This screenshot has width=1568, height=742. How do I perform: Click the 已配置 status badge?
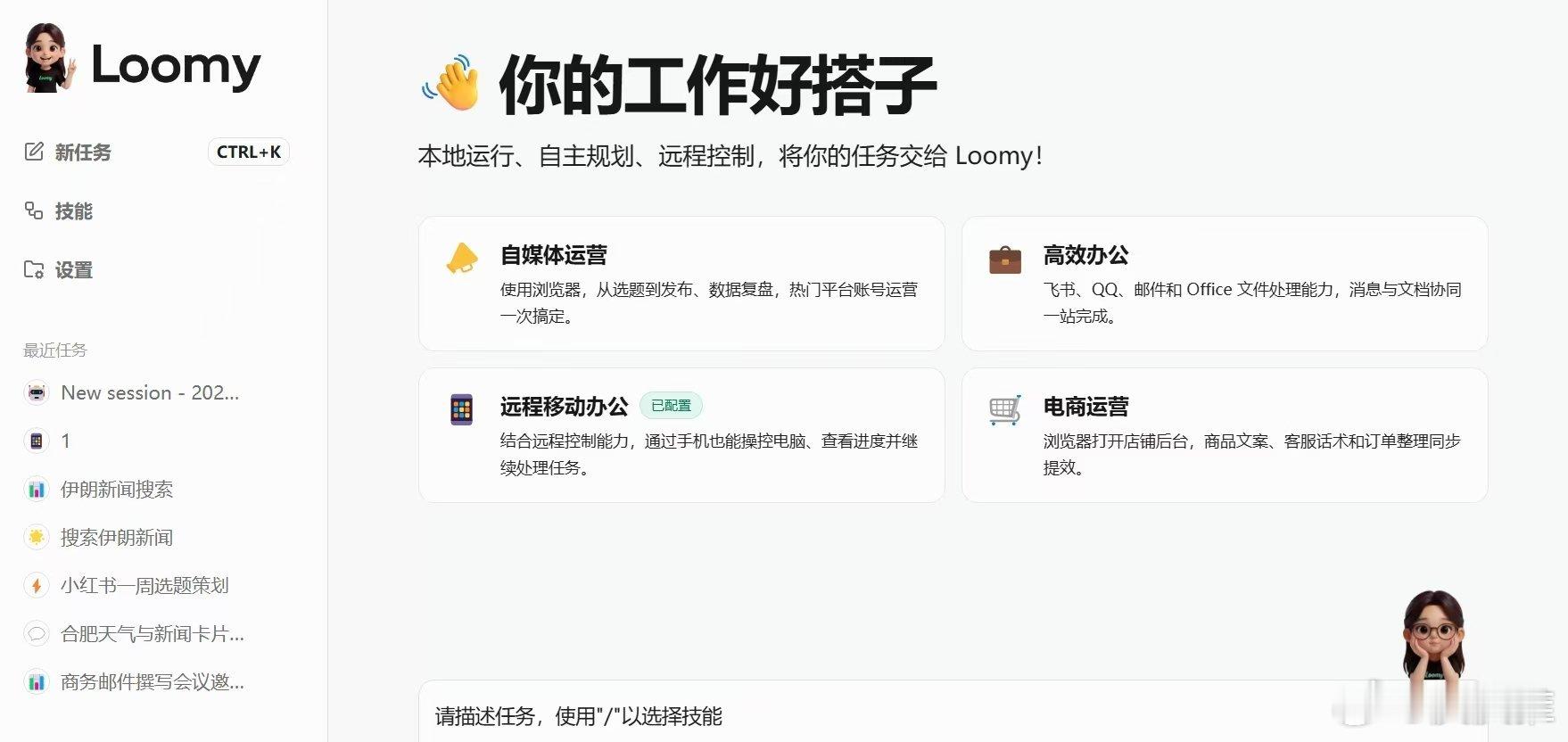[x=671, y=406]
